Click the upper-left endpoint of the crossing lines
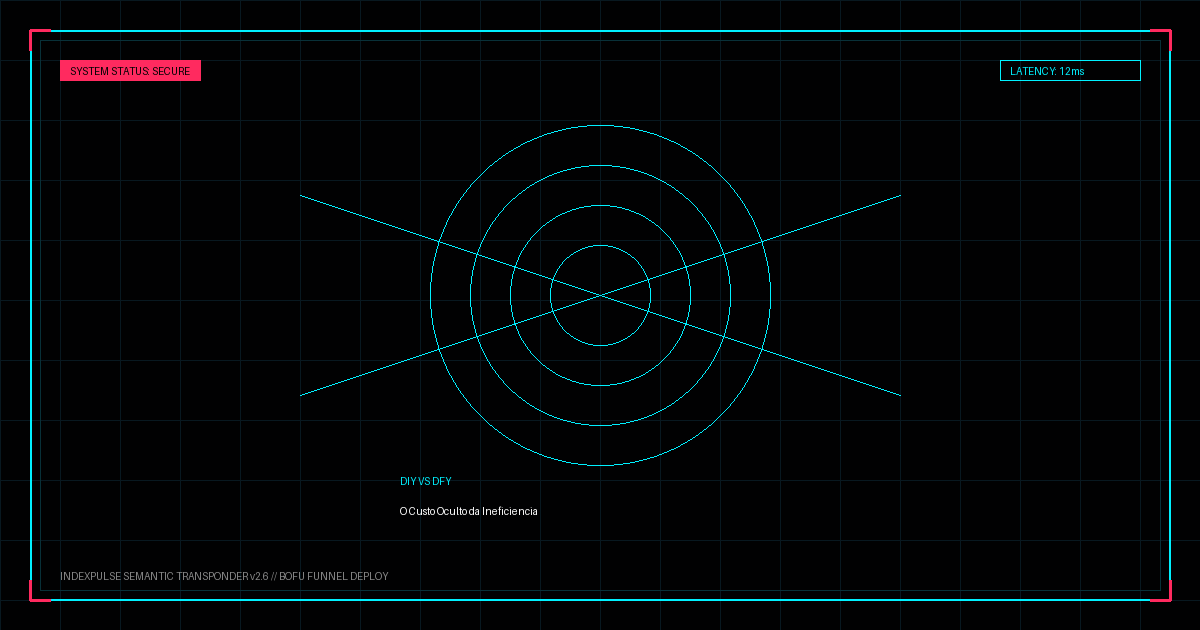The image size is (1200, 630). point(301,196)
